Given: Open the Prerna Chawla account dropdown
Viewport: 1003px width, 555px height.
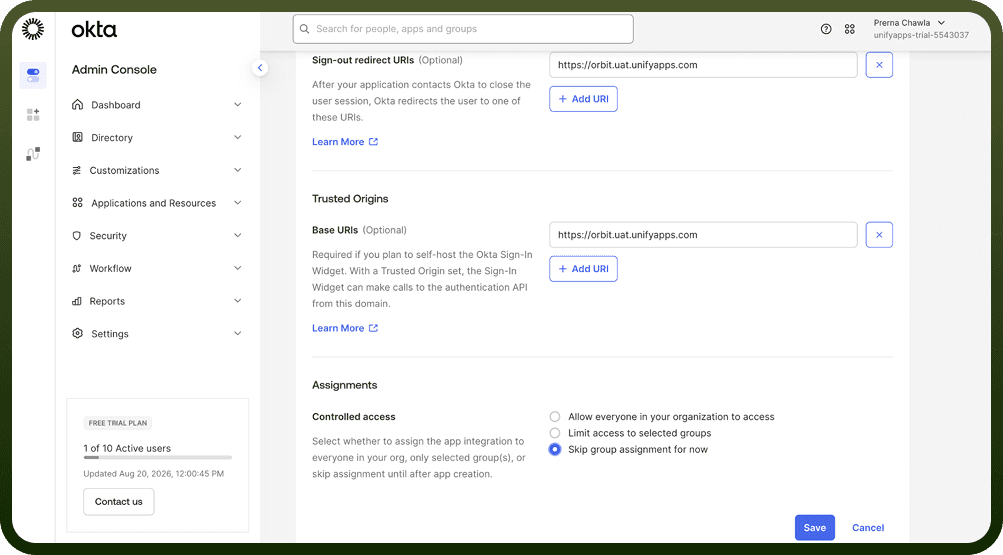Looking at the screenshot, I should tap(920, 29).
